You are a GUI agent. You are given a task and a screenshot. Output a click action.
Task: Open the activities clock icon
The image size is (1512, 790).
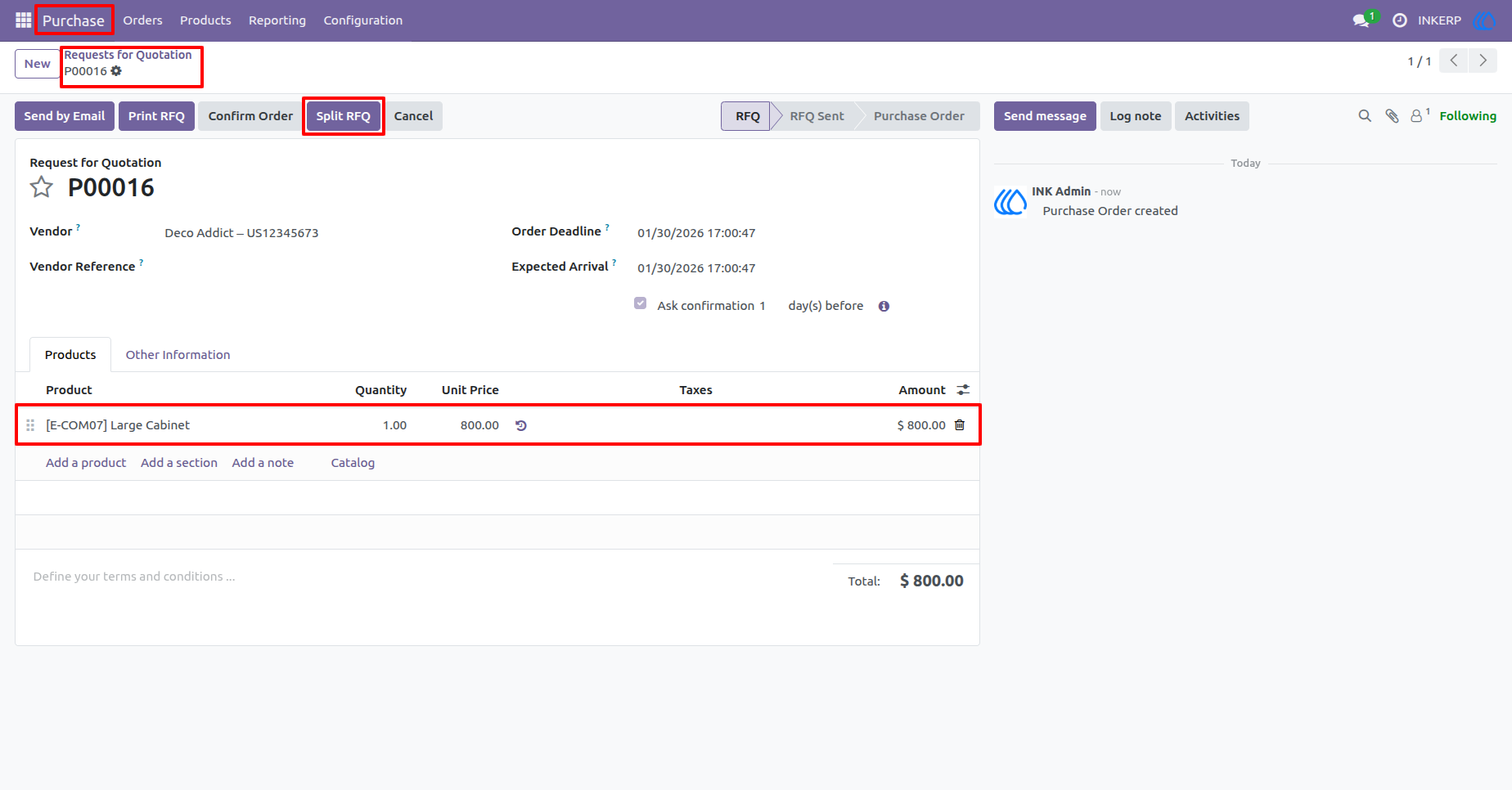tap(1400, 20)
